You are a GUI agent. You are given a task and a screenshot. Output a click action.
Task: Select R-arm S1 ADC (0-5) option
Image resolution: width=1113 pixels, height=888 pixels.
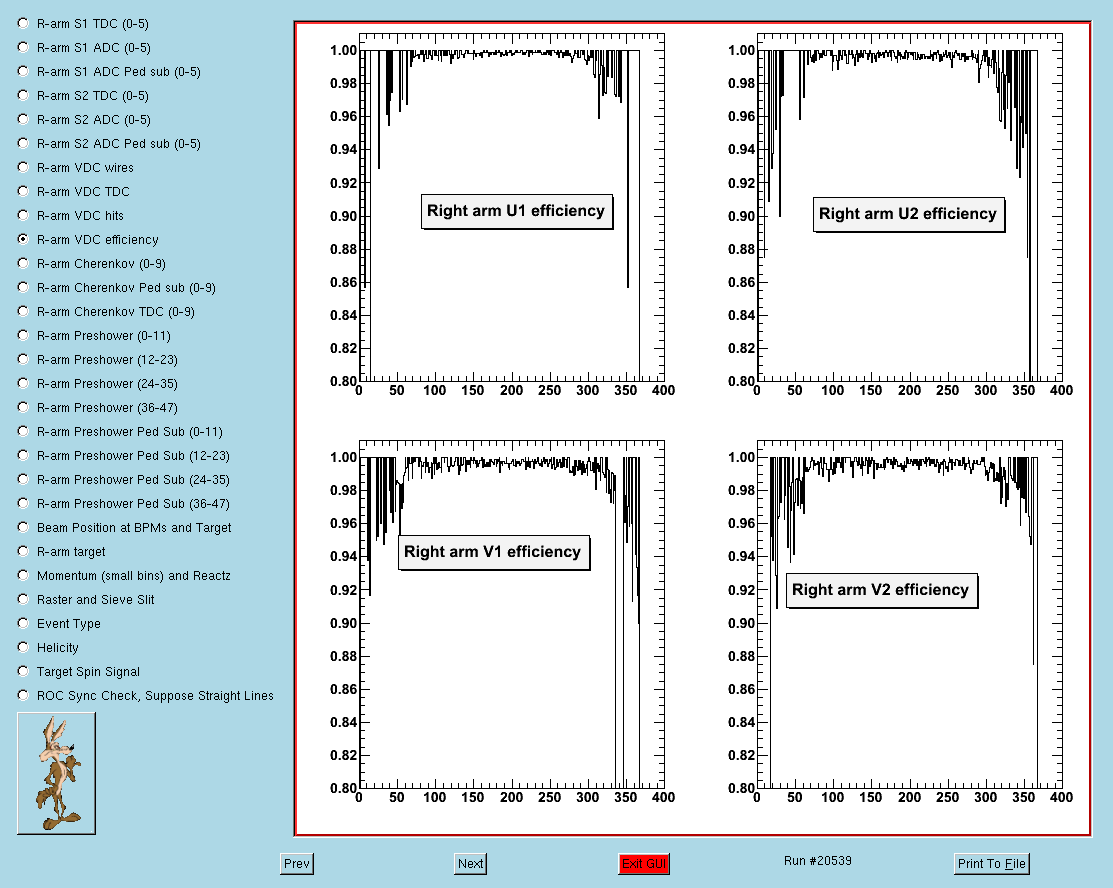(x=23, y=48)
